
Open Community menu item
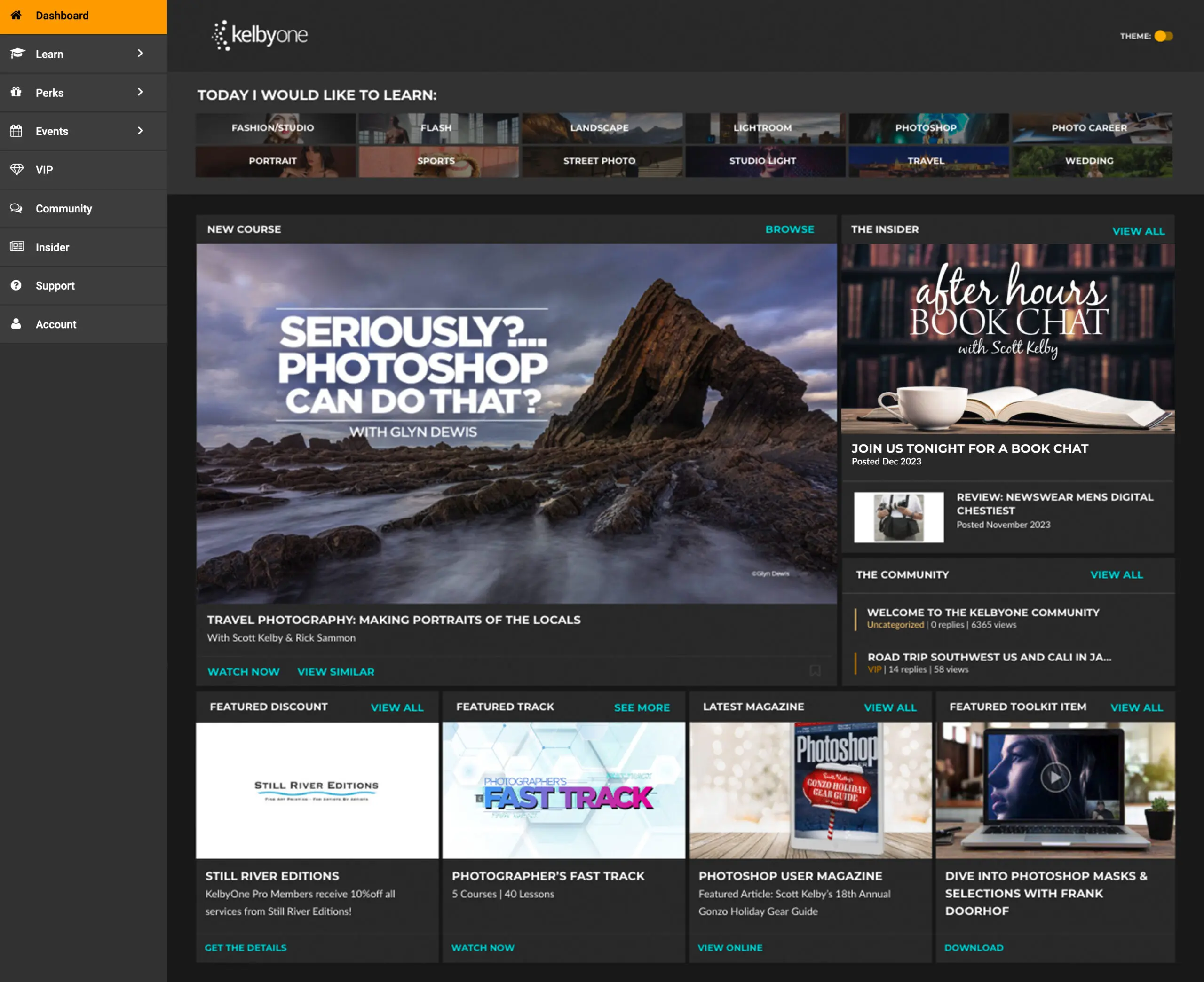(x=84, y=209)
